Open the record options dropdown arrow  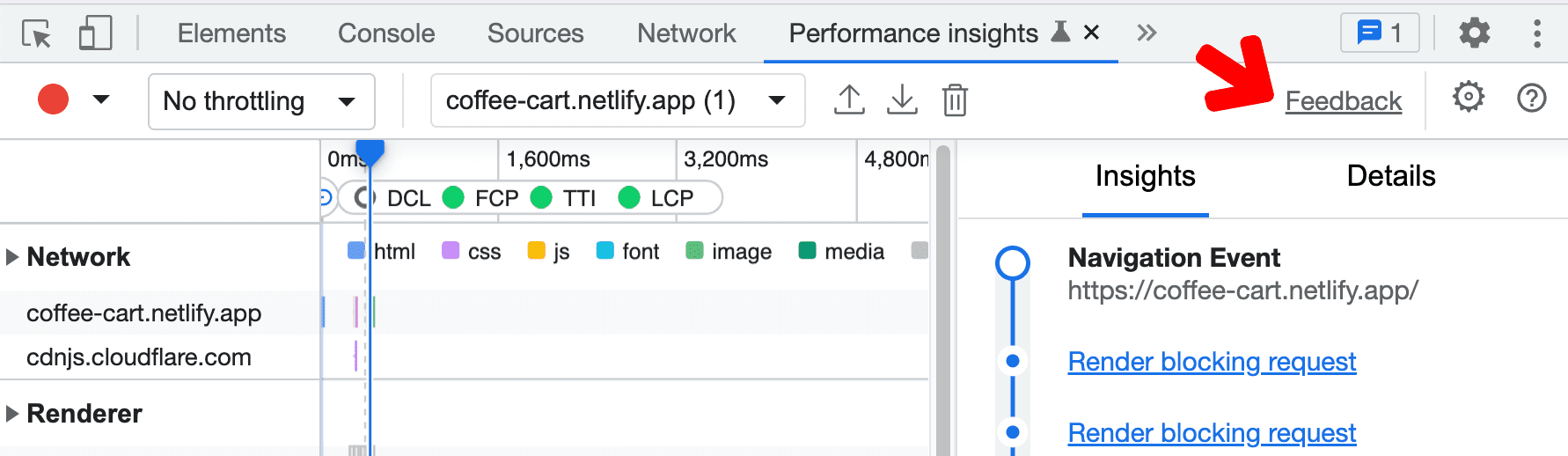point(101,99)
